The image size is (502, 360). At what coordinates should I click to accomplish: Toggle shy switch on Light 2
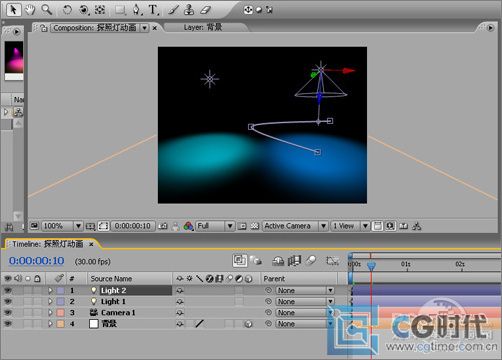pos(180,290)
